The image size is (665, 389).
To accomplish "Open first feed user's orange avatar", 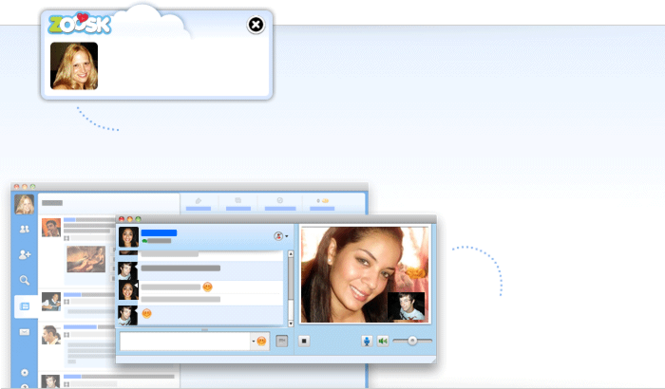I will coord(51,227).
